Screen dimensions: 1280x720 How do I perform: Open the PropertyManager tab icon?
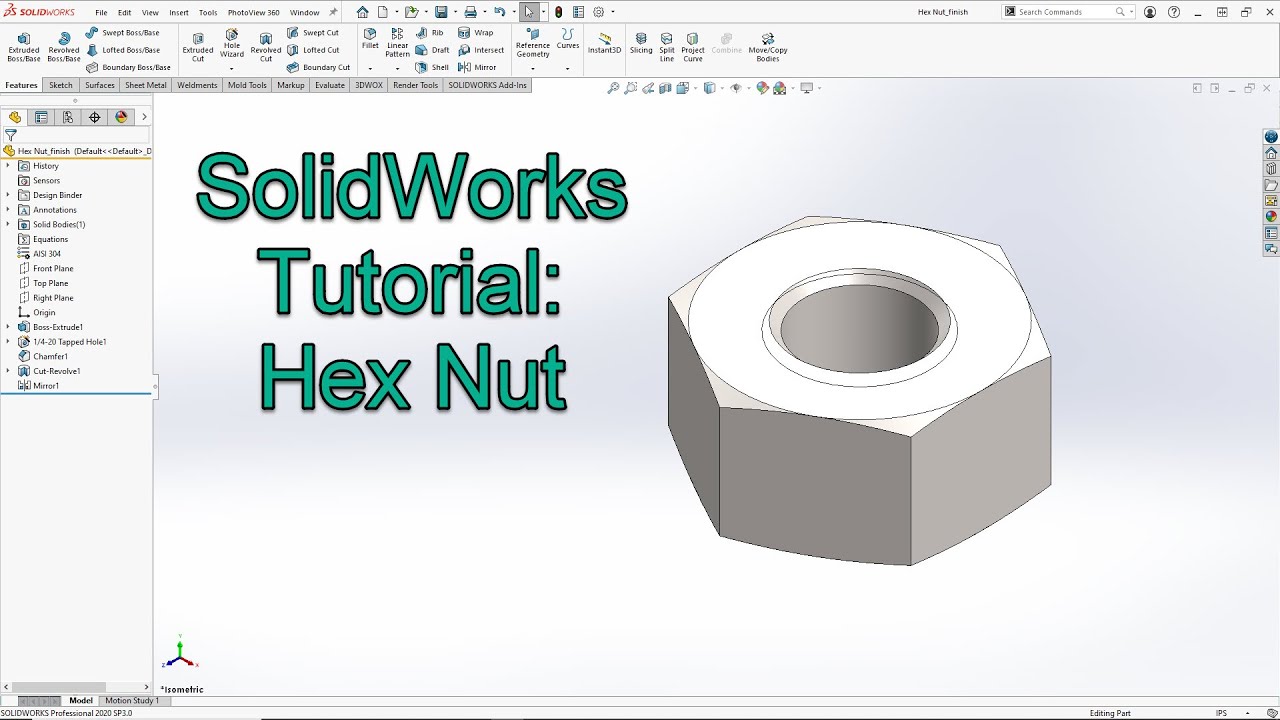[x=41, y=117]
